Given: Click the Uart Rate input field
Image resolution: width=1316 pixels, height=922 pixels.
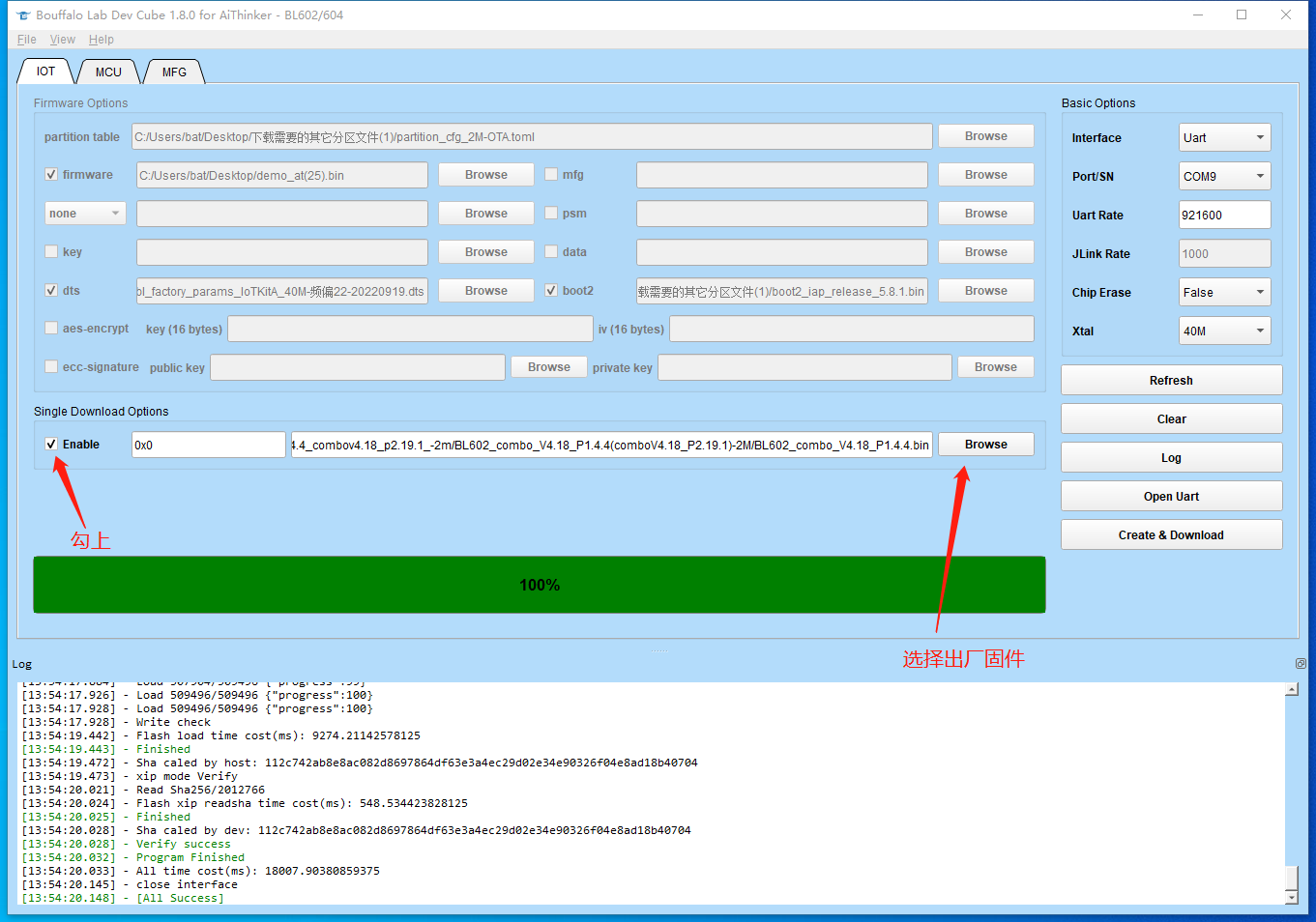Looking at the screenshot, I should click(1224, 216).
